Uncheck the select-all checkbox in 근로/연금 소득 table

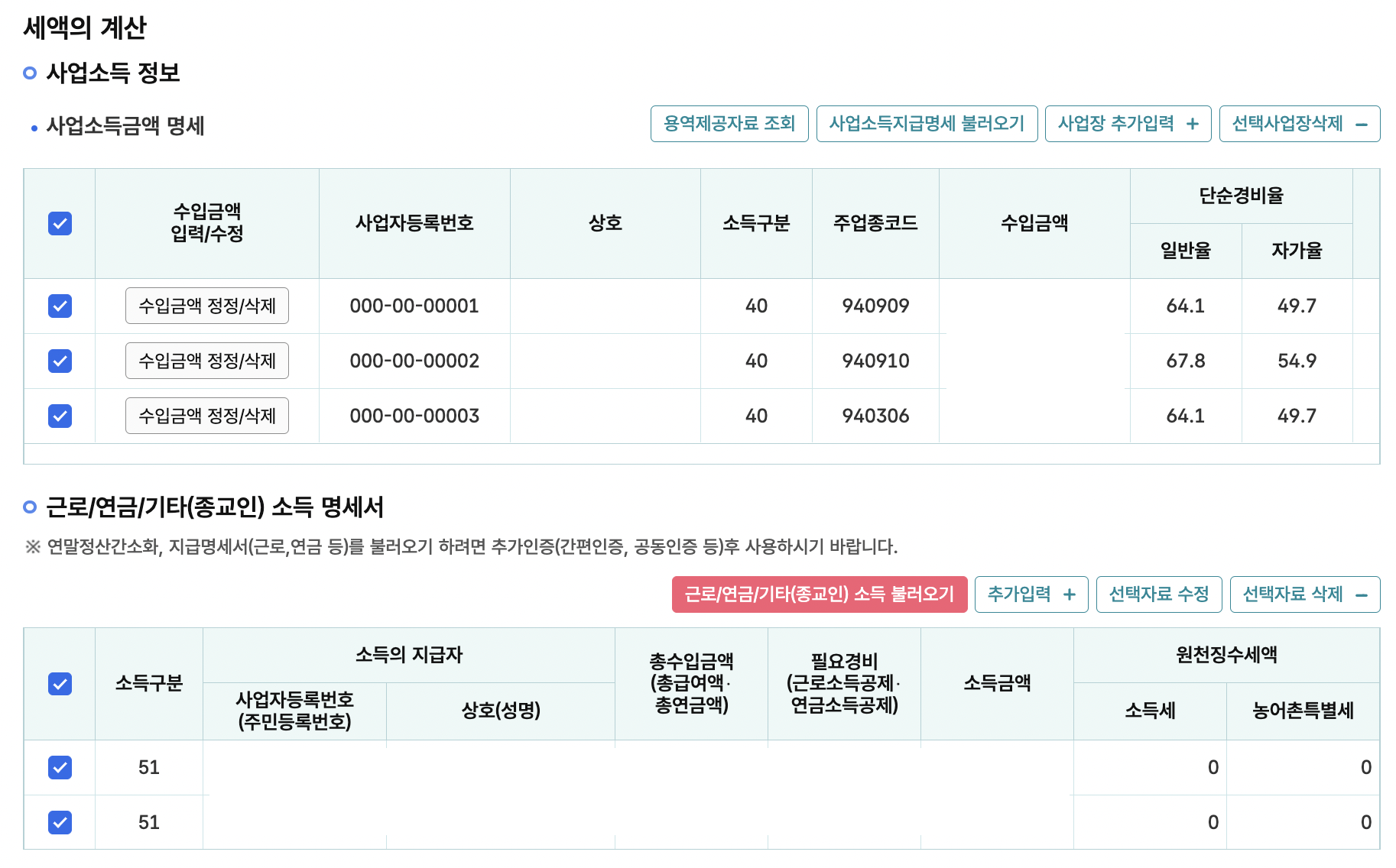60,684
